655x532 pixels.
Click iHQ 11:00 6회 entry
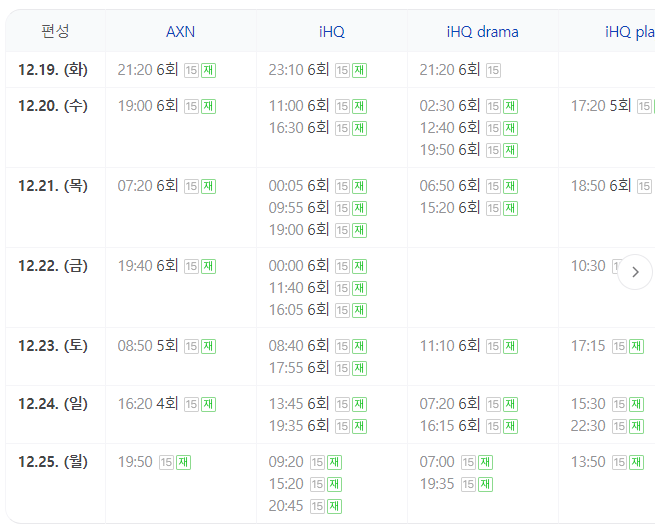pos(318,106)
